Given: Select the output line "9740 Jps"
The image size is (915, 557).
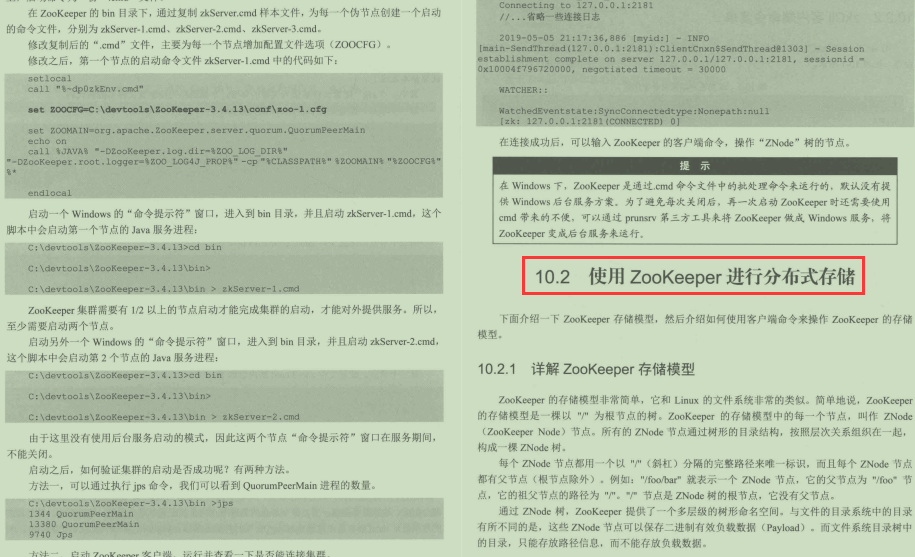Looking at the screenshot, I should click(x=50, y=534).
